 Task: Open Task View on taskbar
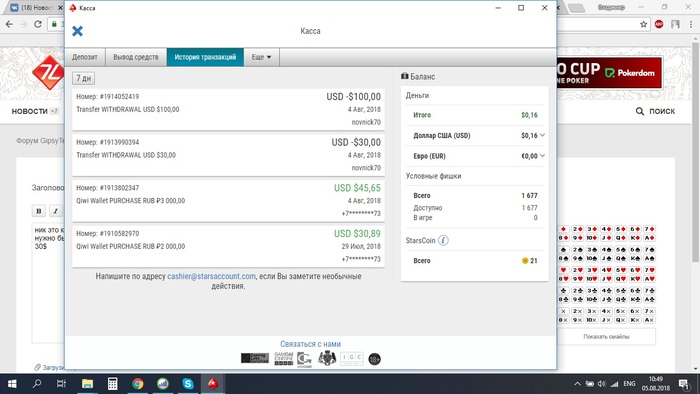61,384
